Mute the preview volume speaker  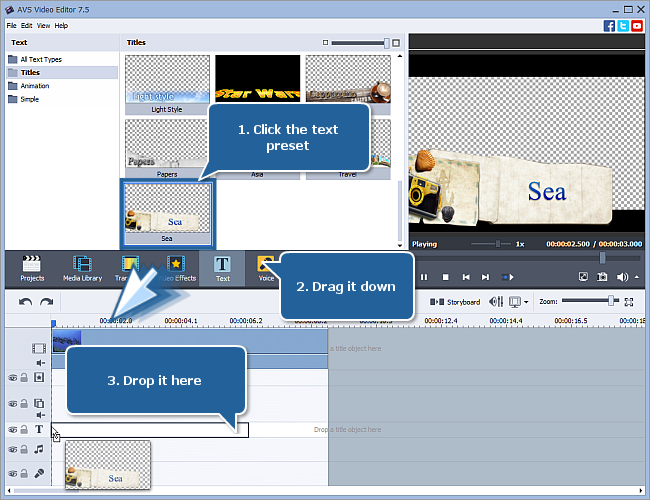tap(622, 277)
